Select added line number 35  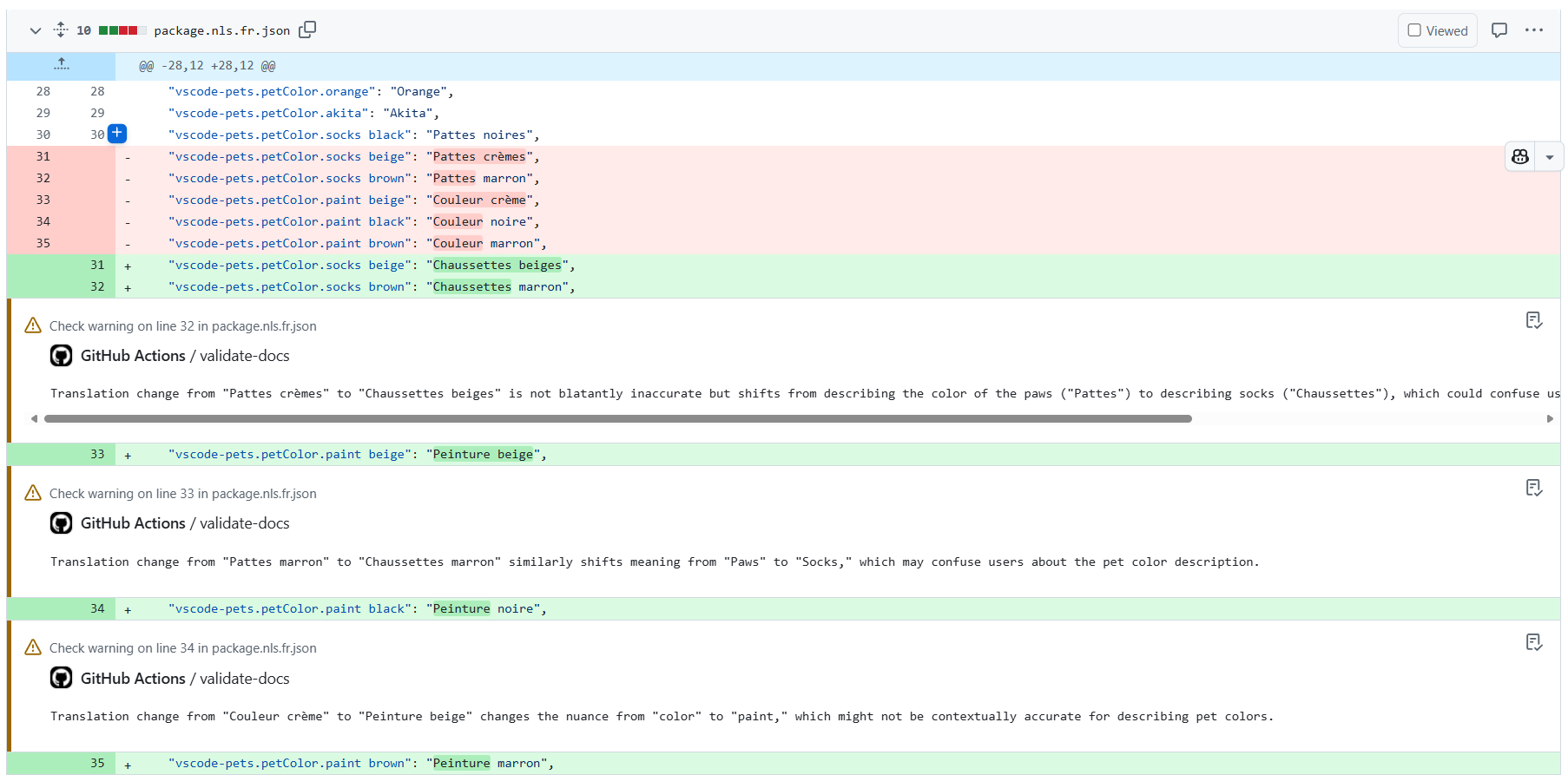point(97,763)
